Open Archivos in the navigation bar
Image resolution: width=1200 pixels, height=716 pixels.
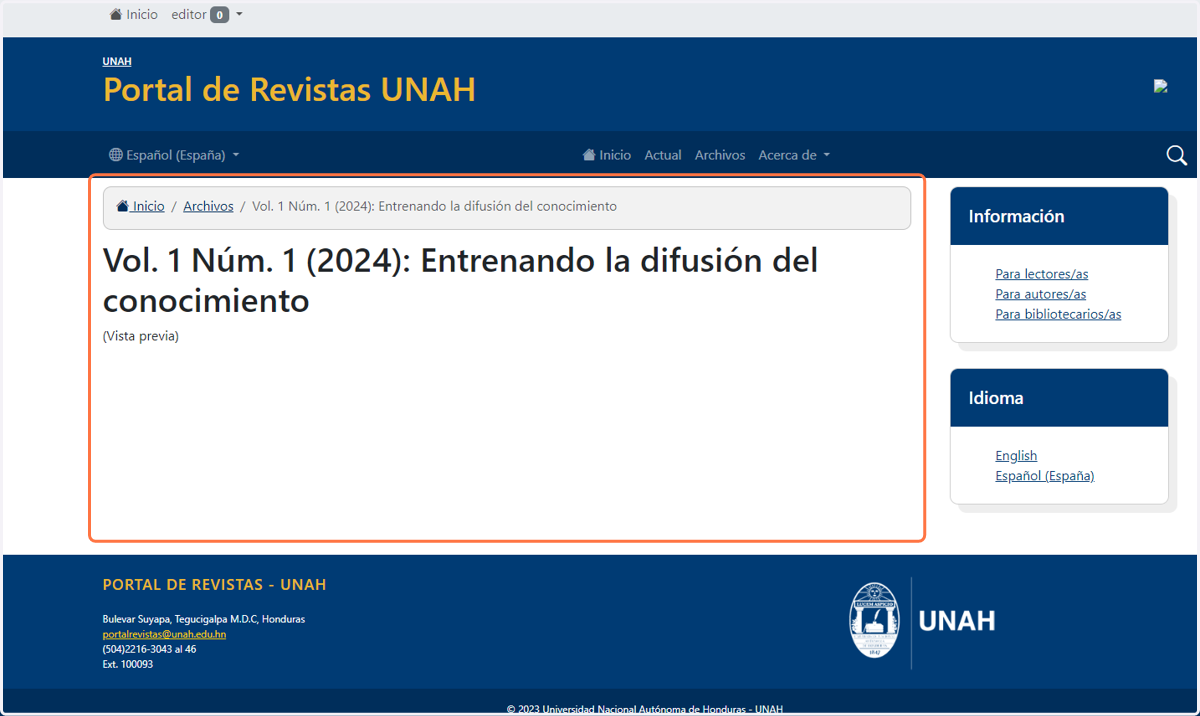click(x=720, y=155)
